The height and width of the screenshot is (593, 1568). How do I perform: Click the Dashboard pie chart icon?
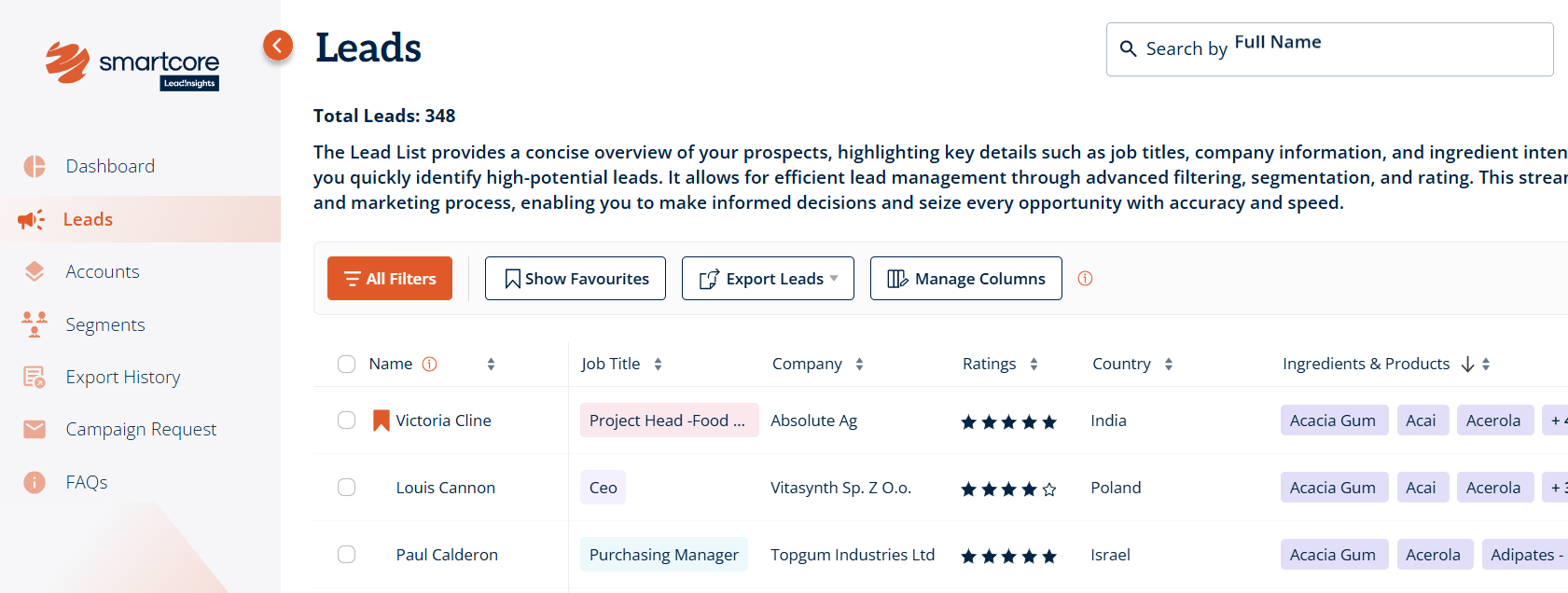[x=35, y=166]
